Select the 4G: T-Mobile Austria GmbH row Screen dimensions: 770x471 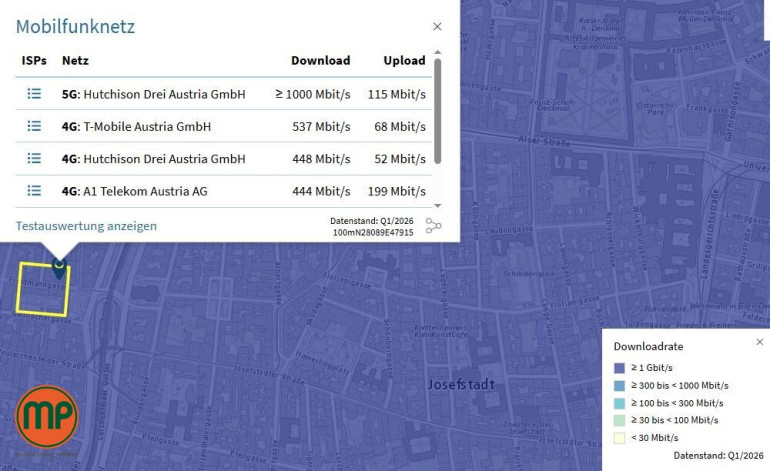tap(224, 126)
